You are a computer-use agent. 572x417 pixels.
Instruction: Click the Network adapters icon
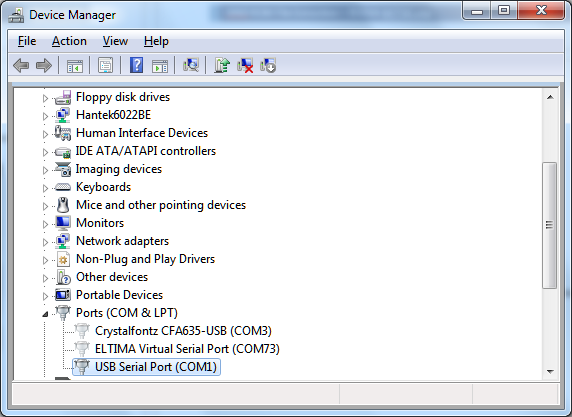click(x=63, y=241)
